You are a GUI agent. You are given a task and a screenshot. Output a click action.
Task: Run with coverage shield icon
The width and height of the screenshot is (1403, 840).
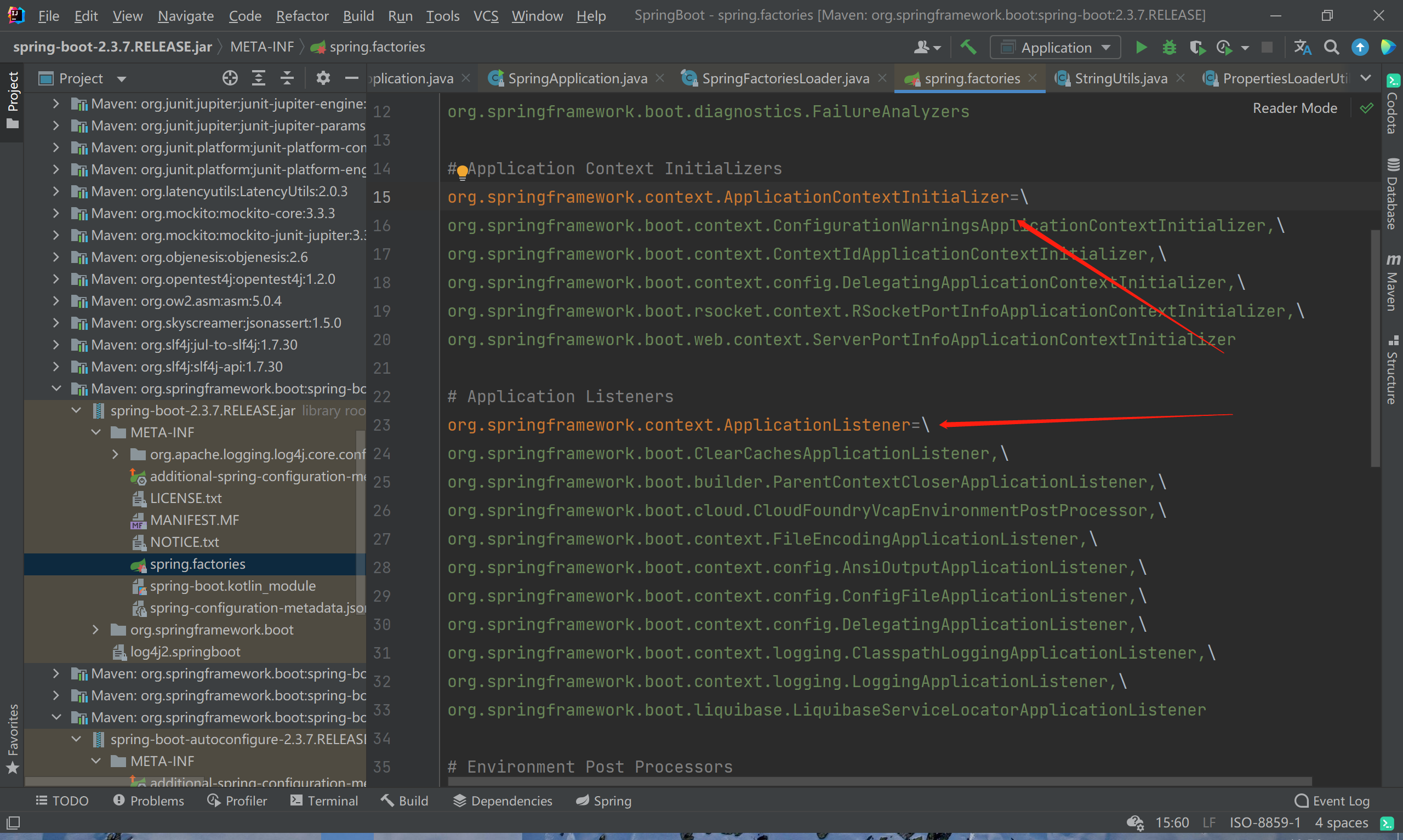tap(1197, 48)
